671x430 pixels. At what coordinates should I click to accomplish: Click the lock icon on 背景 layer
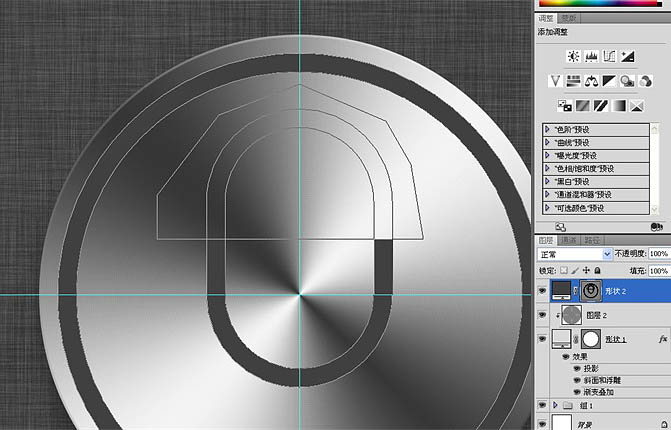pyautogui.click(x=664, y=424)
